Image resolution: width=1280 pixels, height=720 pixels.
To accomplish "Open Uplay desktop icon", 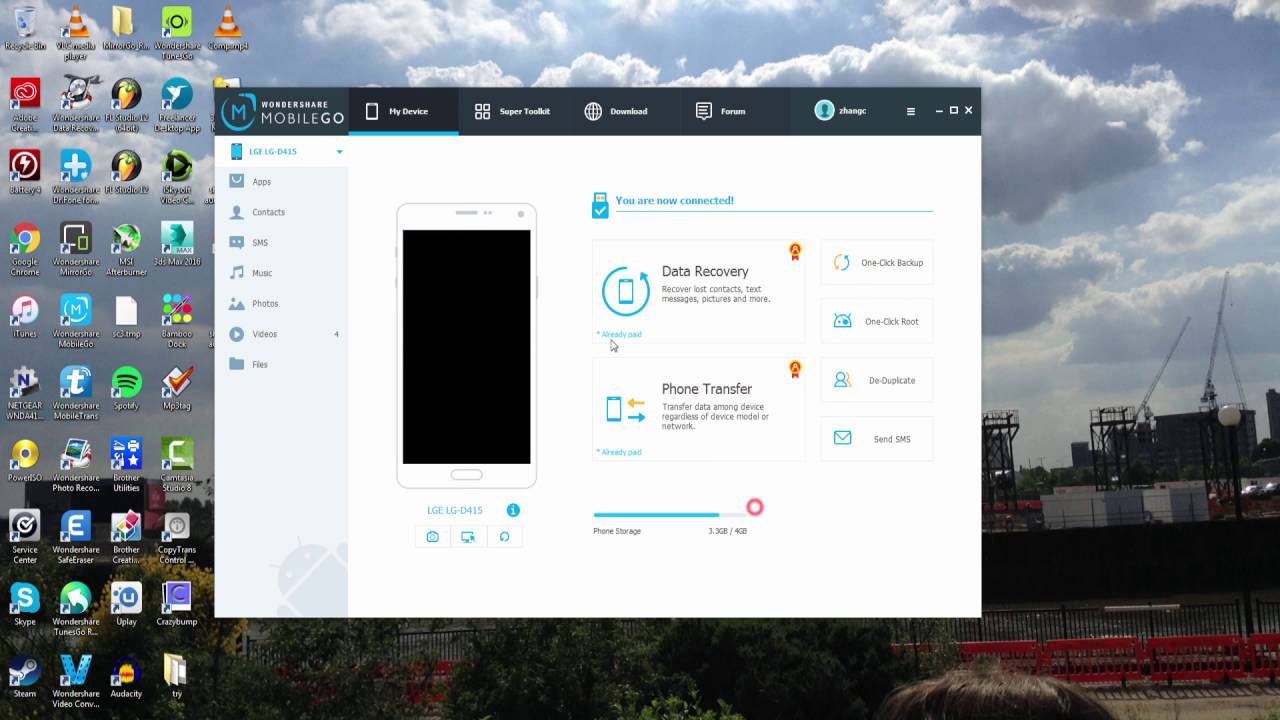I will [127, 604].
